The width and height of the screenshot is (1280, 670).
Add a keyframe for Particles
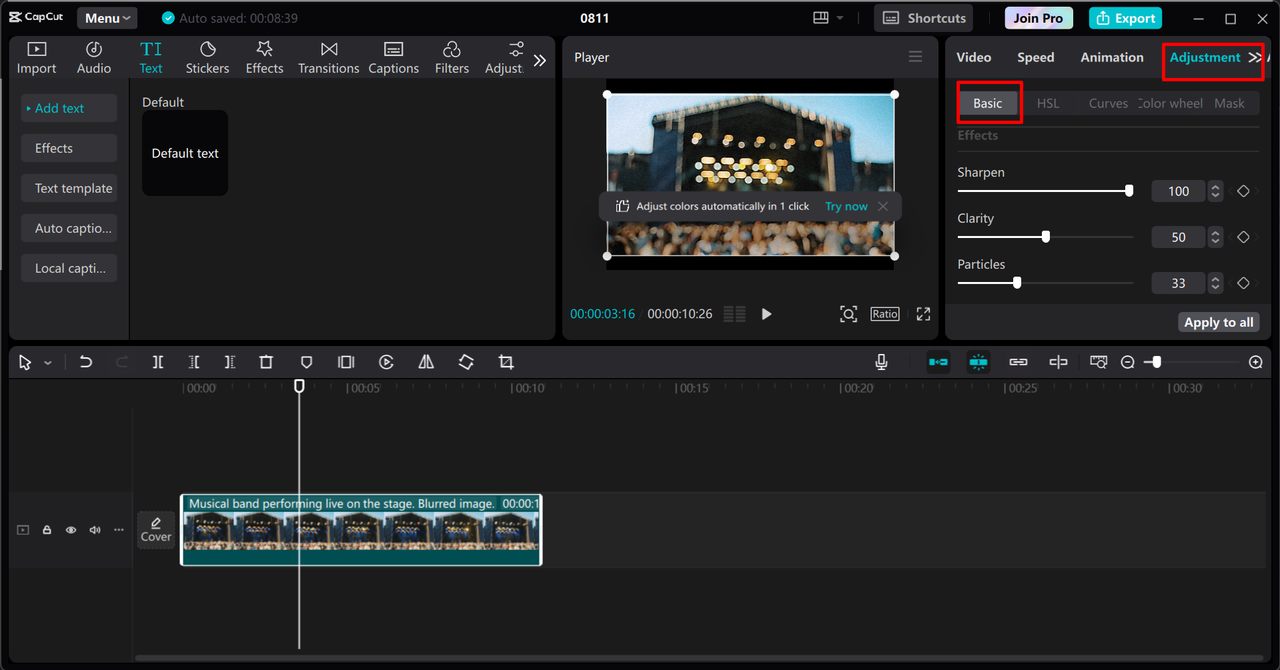coord(1243,283)
